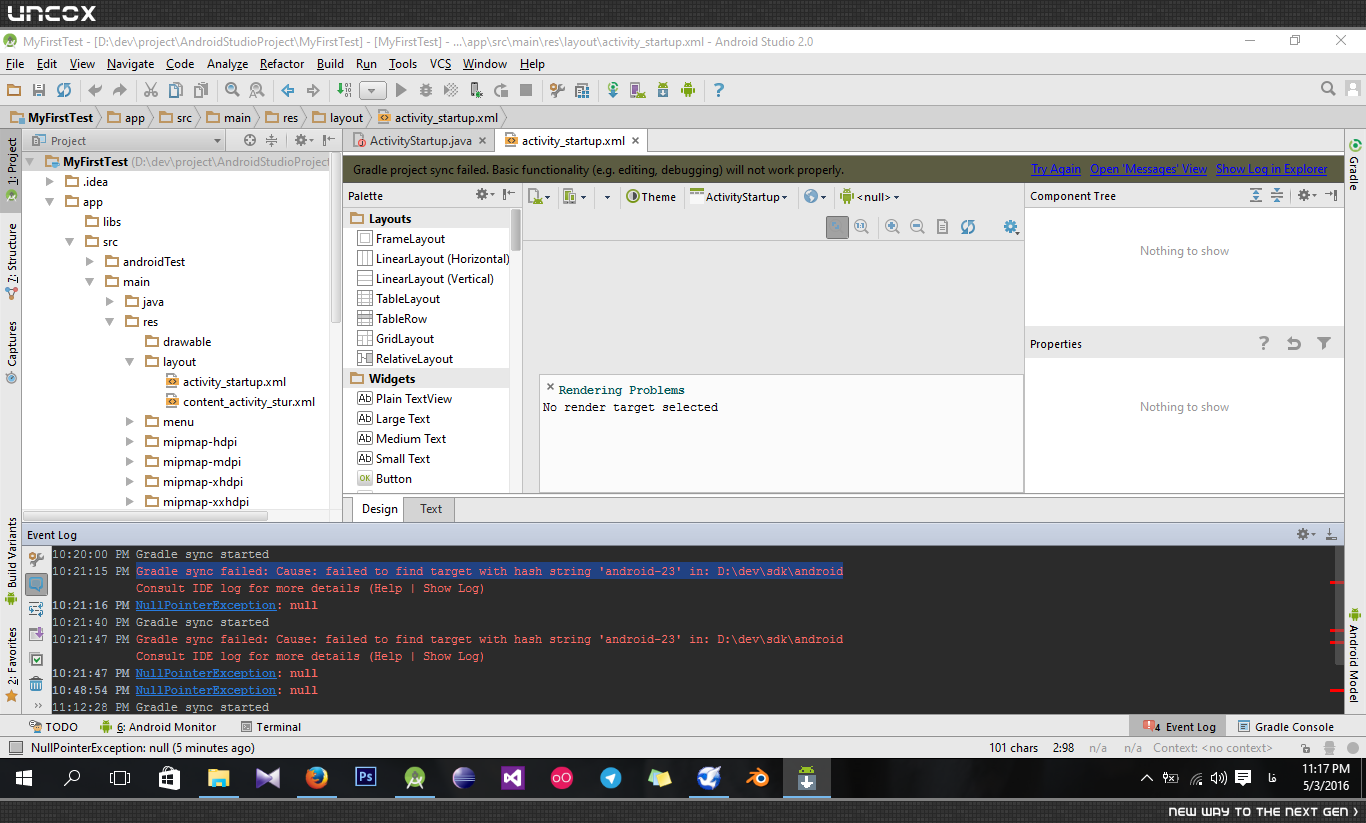Click the Search Everywhere magnifier icon
1366x823 pixels.
point(1328,89)
